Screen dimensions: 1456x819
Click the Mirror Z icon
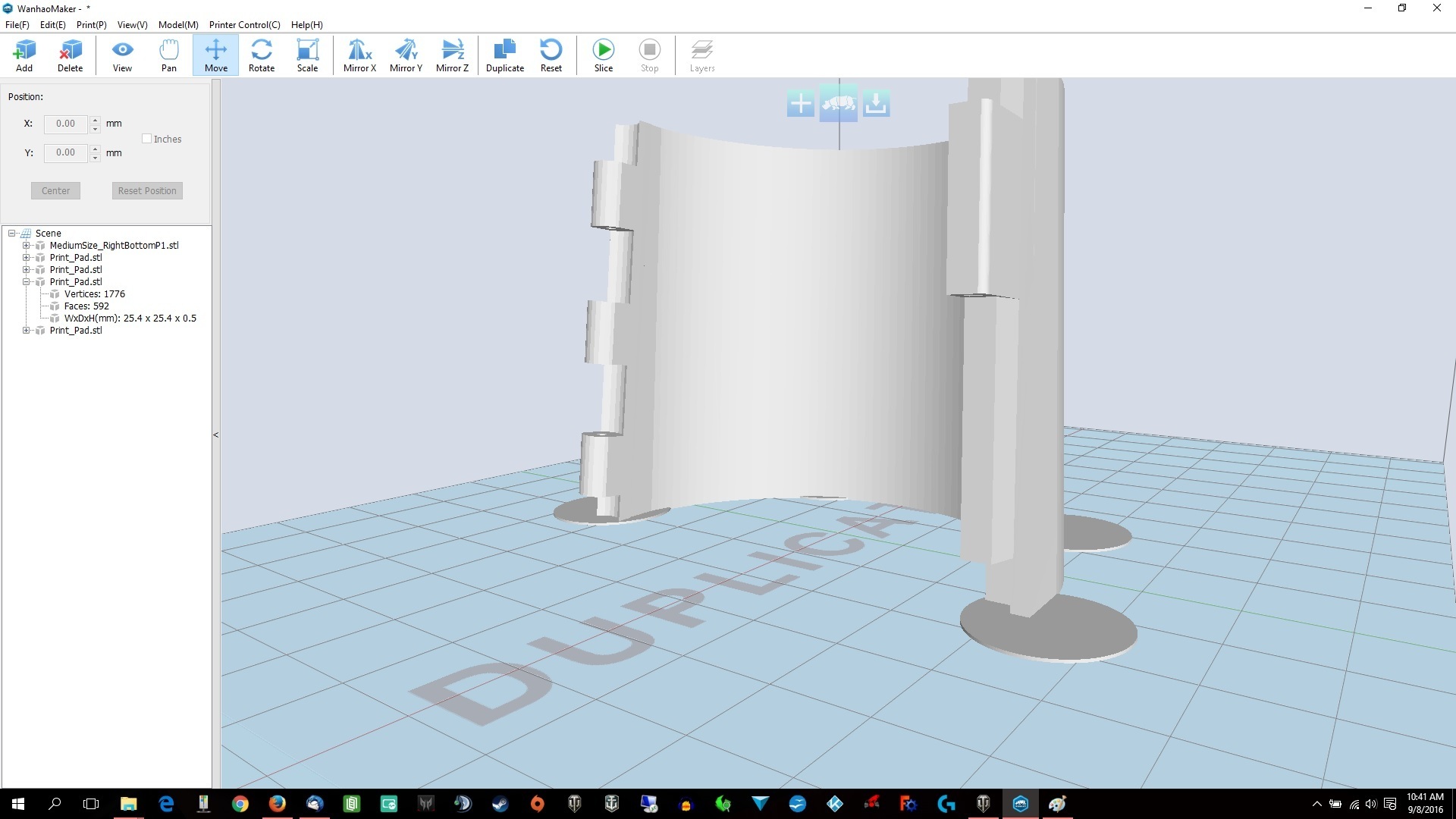click(452, 55)
